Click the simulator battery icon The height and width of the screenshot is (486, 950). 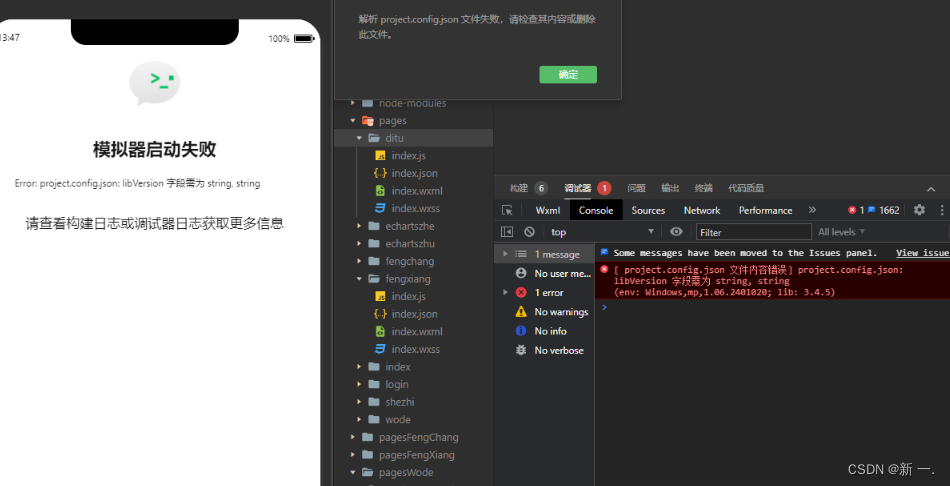pyautogui.click(x=304, y=39)
